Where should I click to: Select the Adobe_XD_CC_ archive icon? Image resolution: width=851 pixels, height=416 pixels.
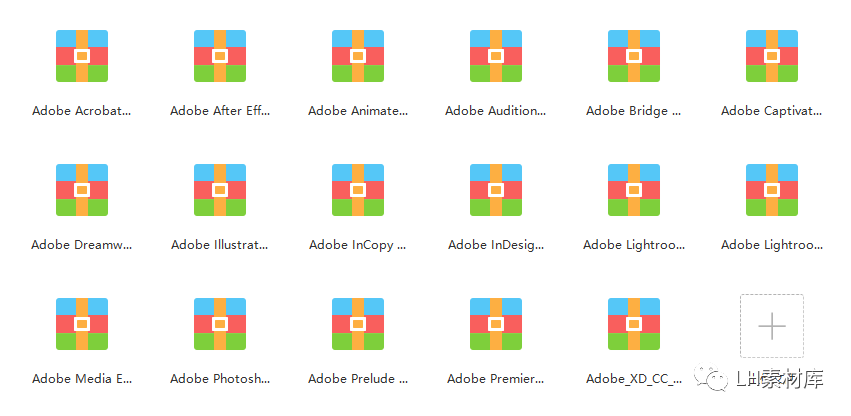(x=634, y=324)
